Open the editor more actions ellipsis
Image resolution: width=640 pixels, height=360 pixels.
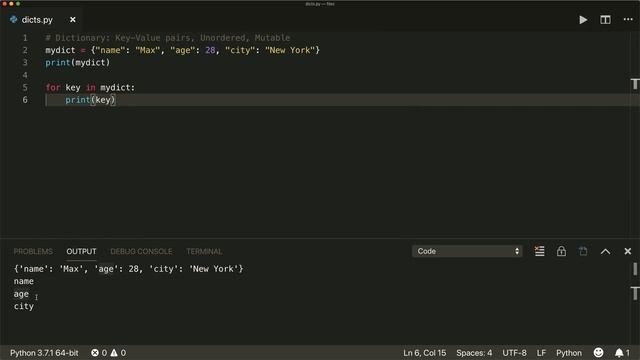[x=628, y=20]
